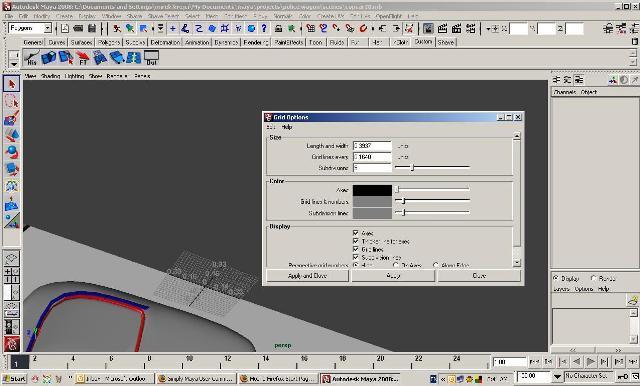This screenshot has width=640, height=386.
Task: Click the Grid Options scrollbar down arrow
Action: [517, 263]
